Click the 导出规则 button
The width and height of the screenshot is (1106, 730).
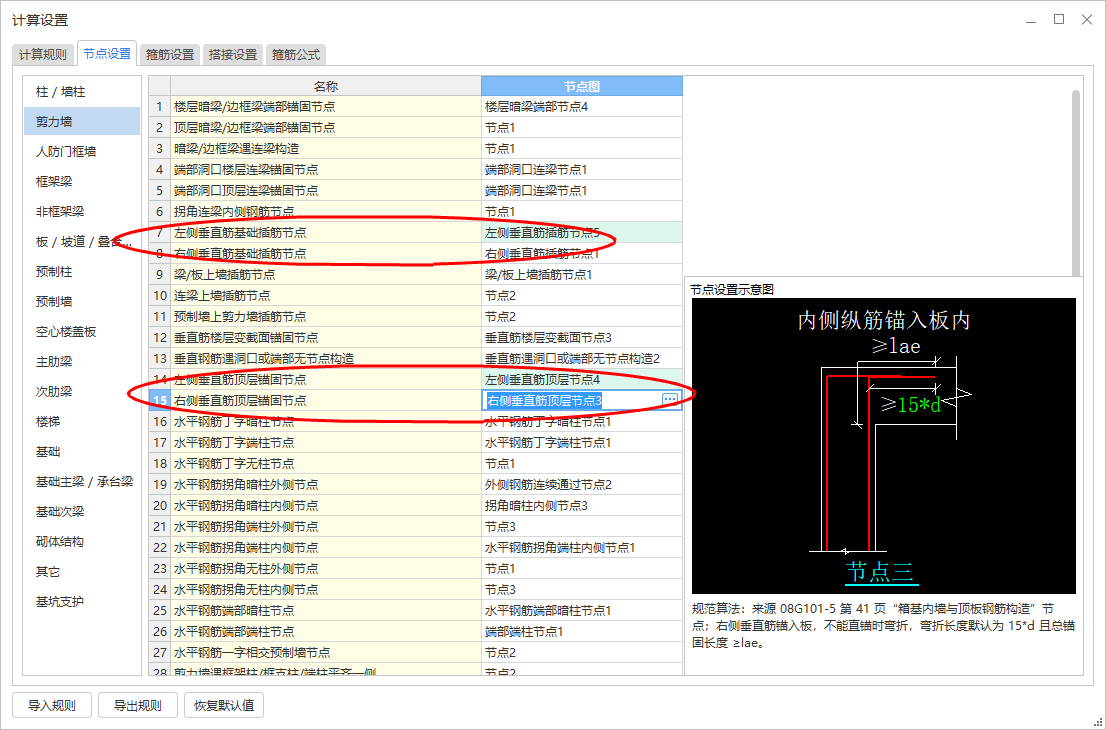pos(138,705)
